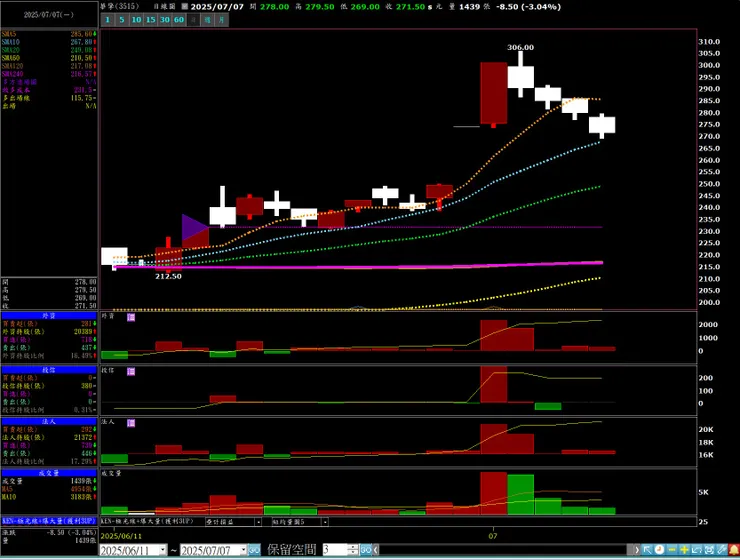Click the SMA60 row in the legend

(x=49, y=58)
